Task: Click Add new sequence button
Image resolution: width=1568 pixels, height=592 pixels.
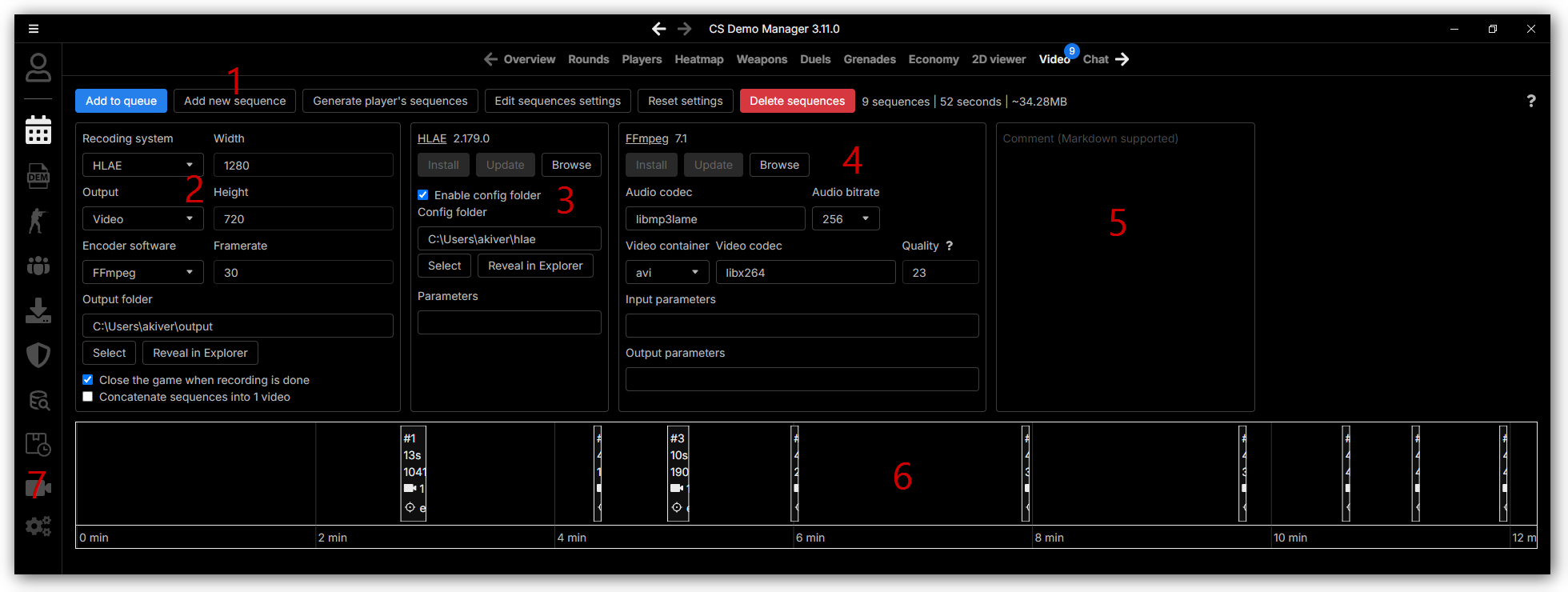Action: tap(235, 101)
